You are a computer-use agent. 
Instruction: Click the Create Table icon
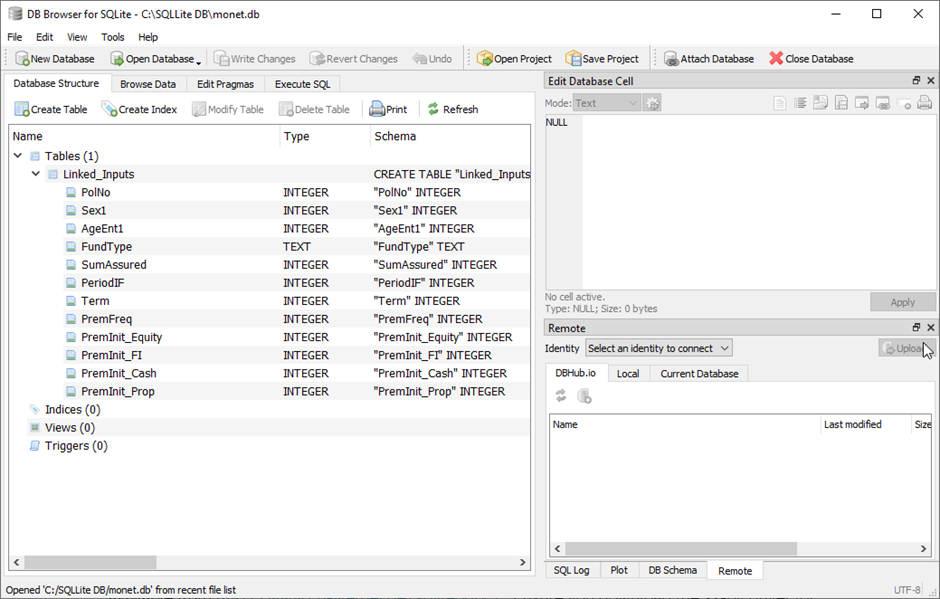coord(22,110)
